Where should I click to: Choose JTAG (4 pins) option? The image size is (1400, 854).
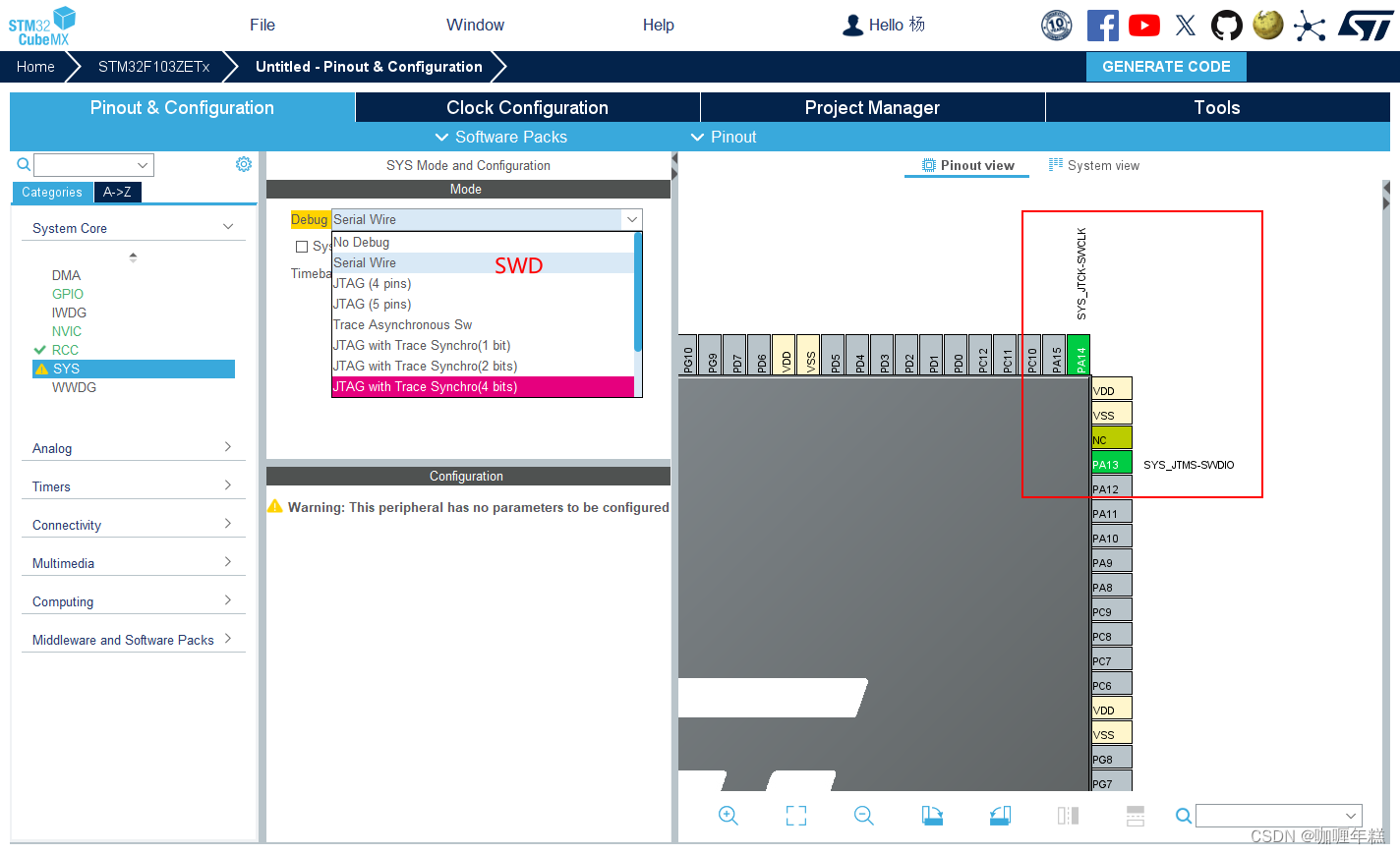pyautogui.click(x=484, y=283)
